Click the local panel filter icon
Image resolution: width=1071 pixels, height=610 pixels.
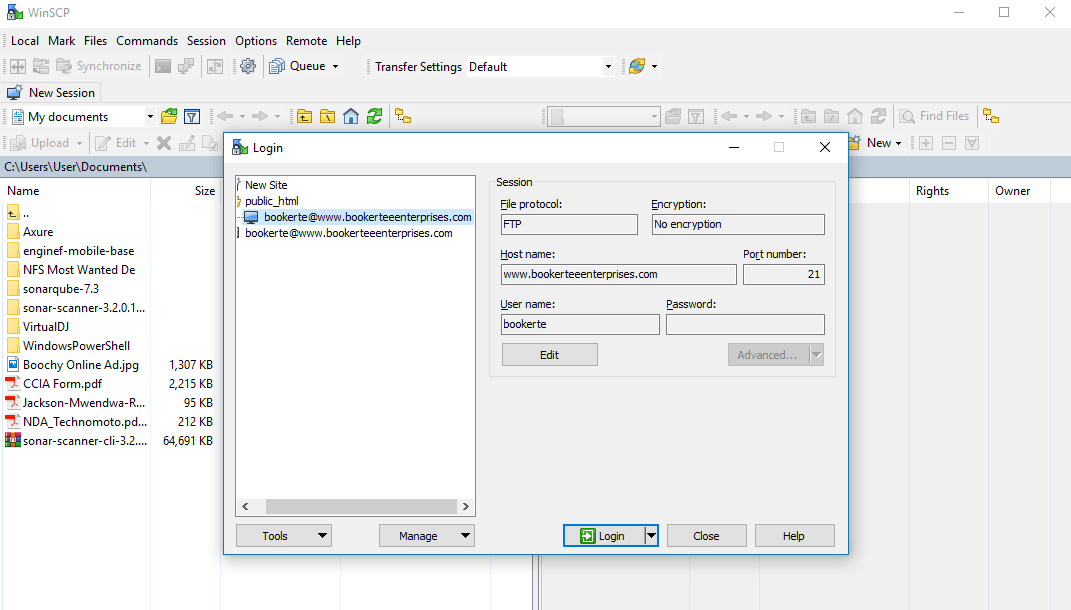click(192, 117)
